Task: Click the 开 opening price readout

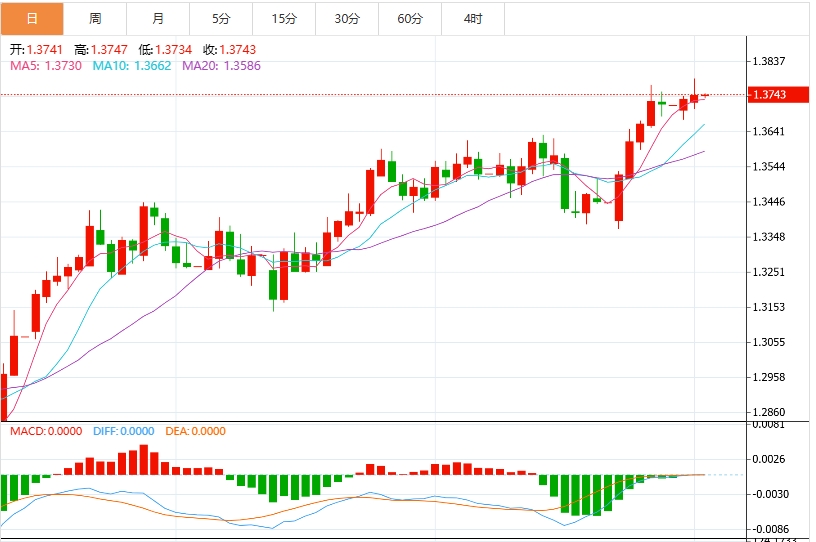Action: [36, 49]
